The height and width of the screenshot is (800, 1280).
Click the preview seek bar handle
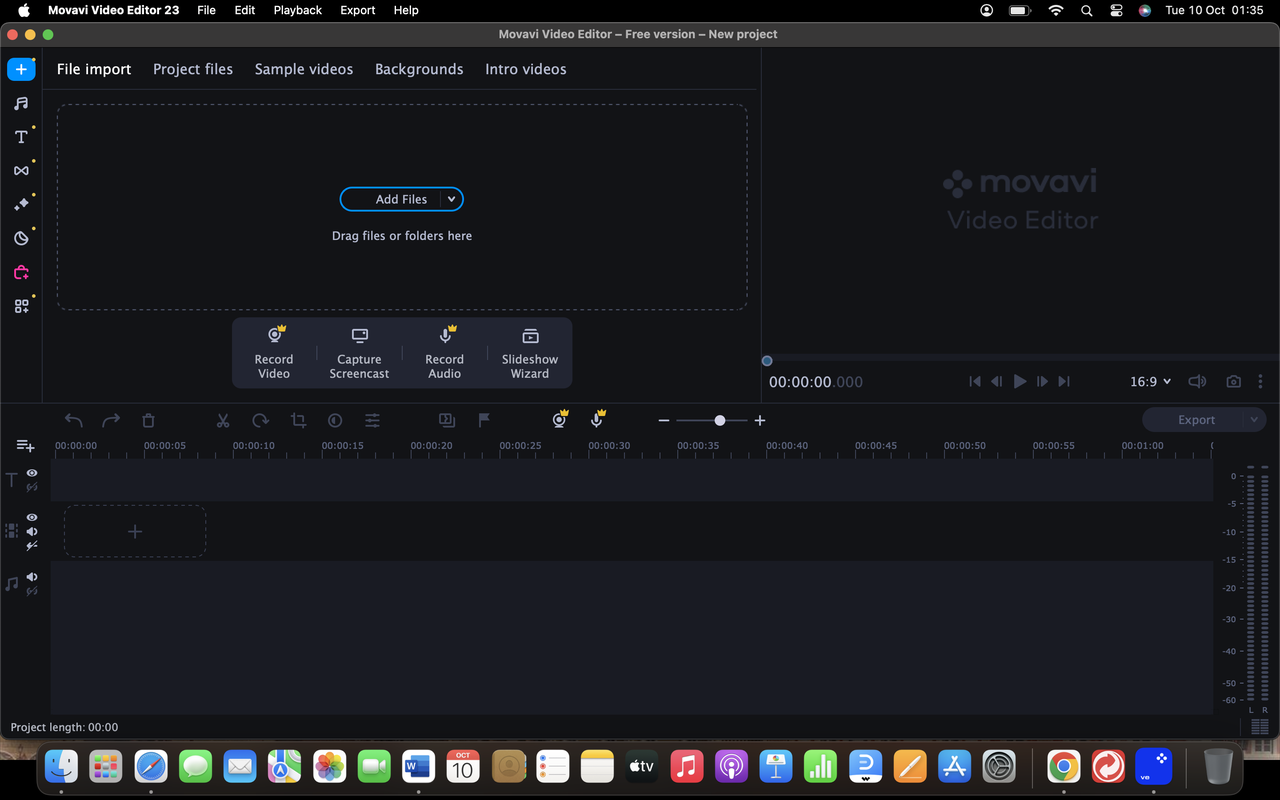click(x=767, y=361)
